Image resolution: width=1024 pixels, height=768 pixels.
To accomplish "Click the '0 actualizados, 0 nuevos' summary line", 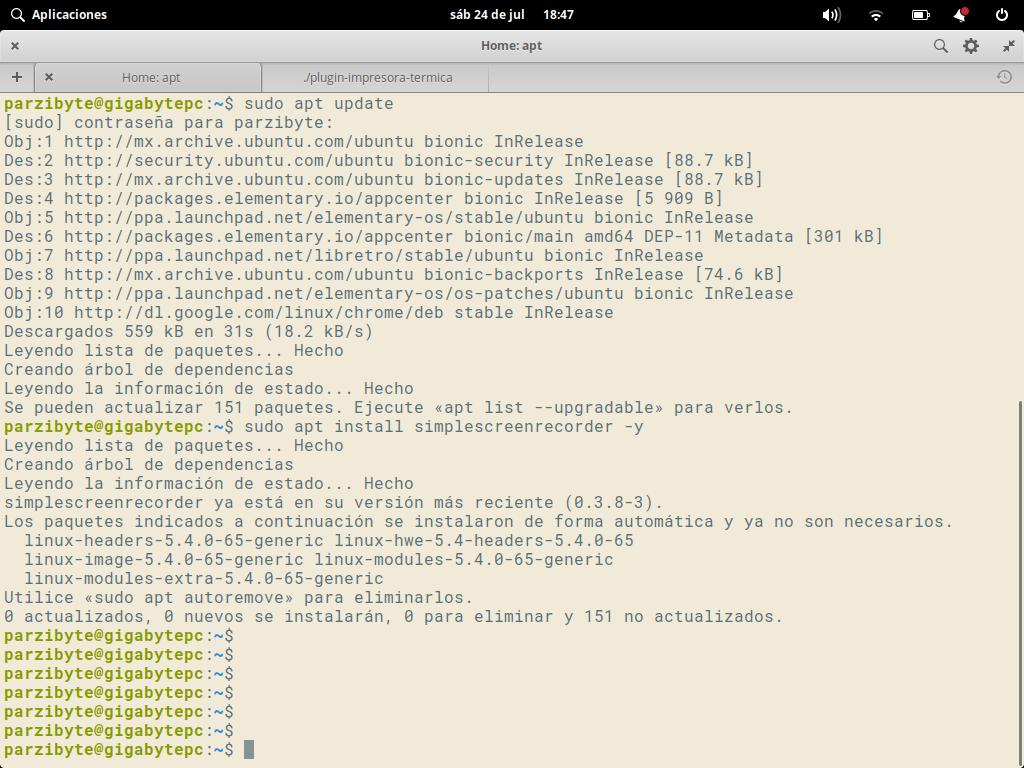I will (393, 616).
